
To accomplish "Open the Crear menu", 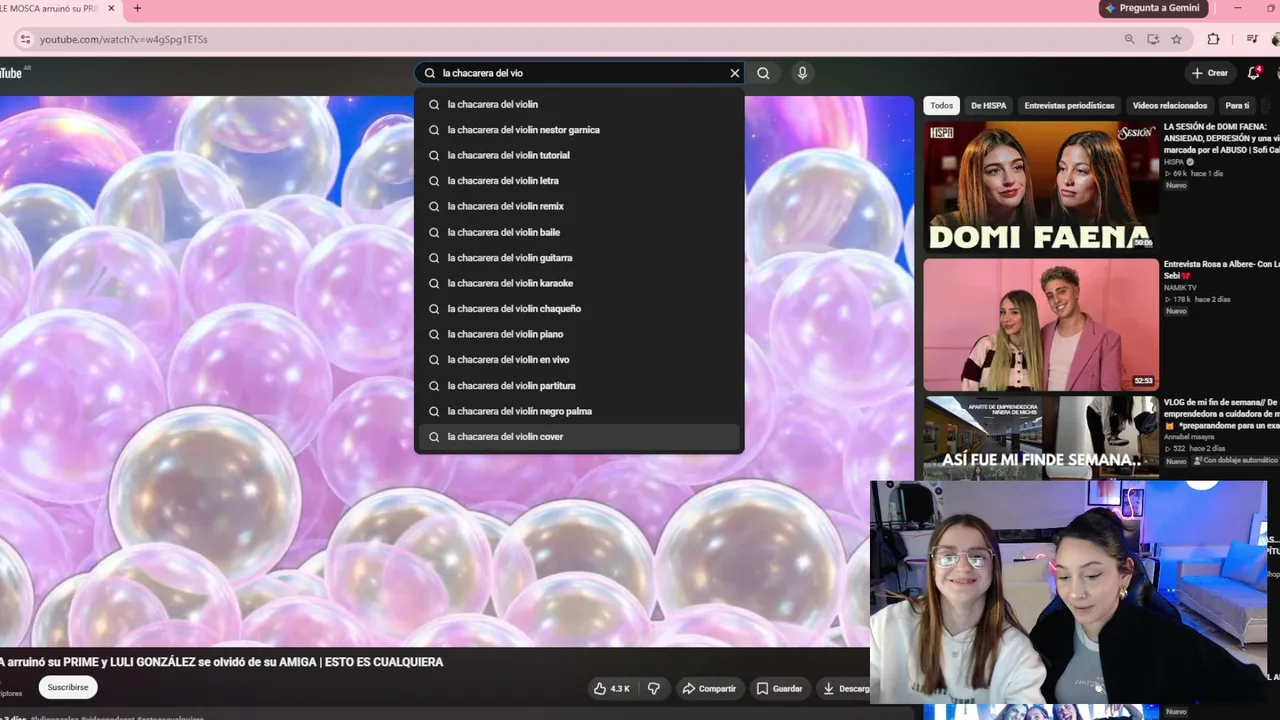I will pyautogui.click(x=1210, y=73).
